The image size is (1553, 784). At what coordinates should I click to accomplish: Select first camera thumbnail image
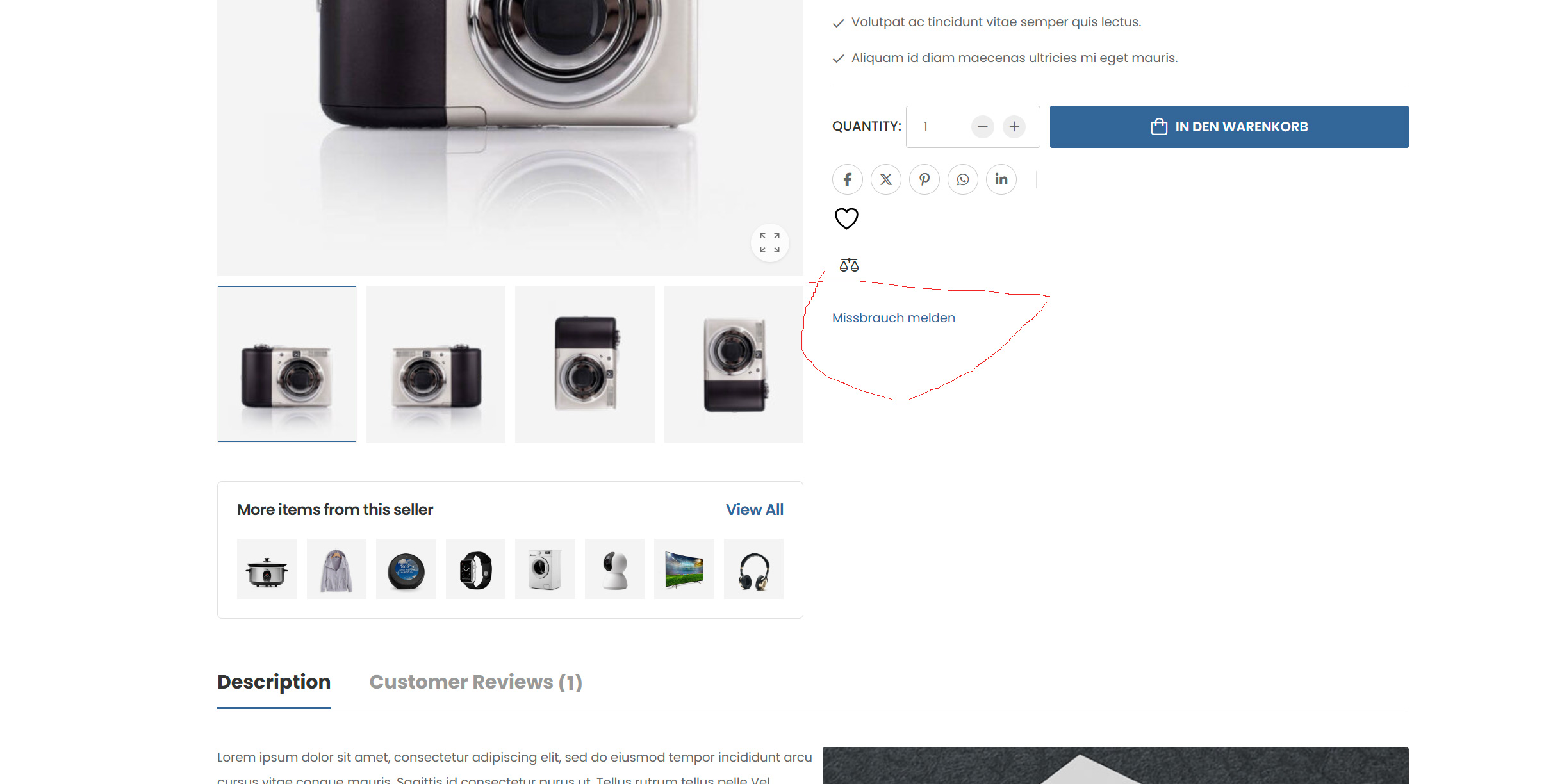tap(287, 364)
